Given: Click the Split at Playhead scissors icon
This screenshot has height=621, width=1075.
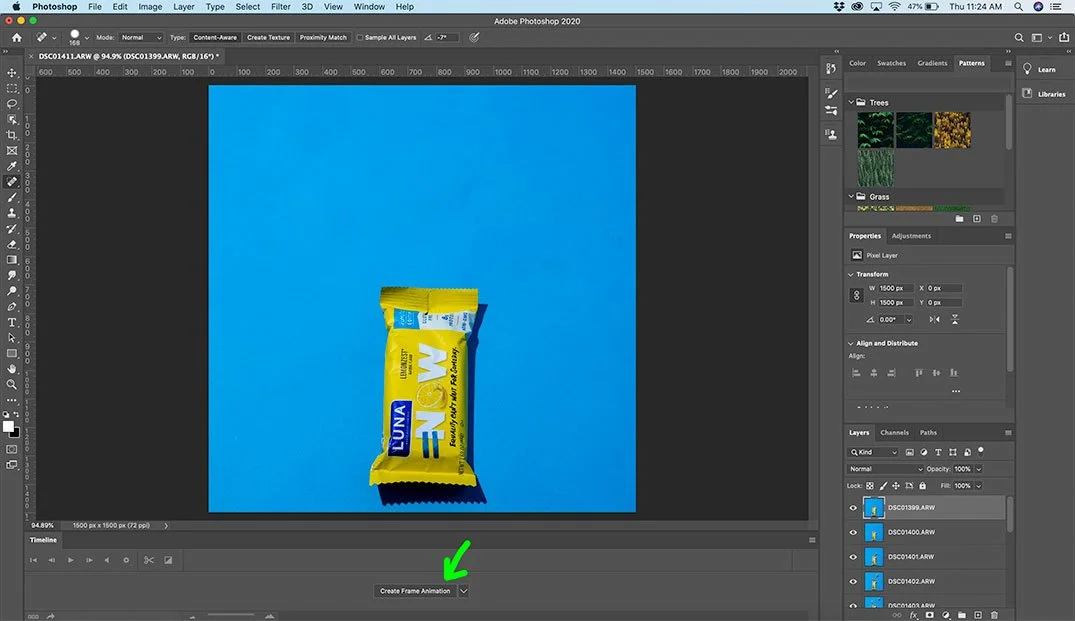Looking at the screenshot, I should coord(149,560).
